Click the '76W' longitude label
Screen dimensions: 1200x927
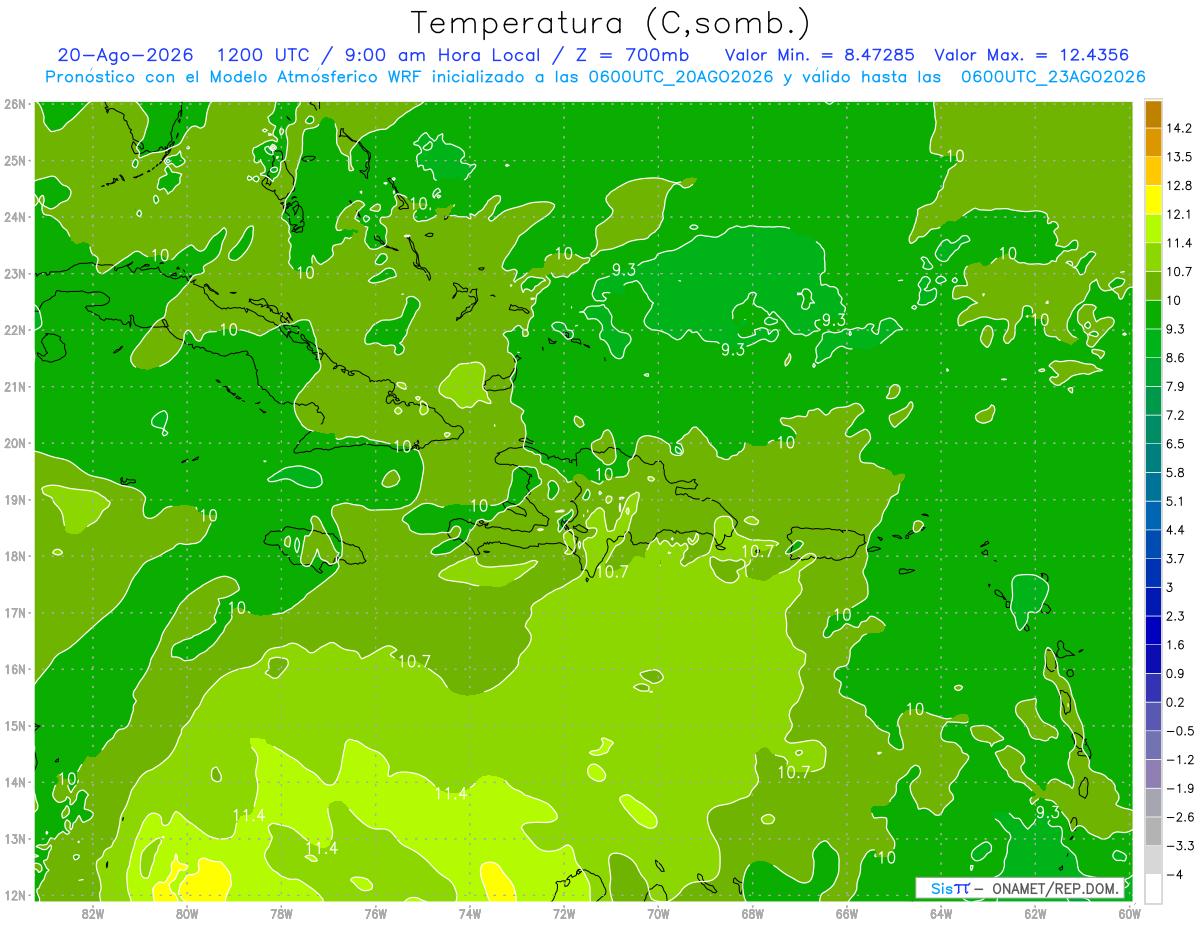376,913
